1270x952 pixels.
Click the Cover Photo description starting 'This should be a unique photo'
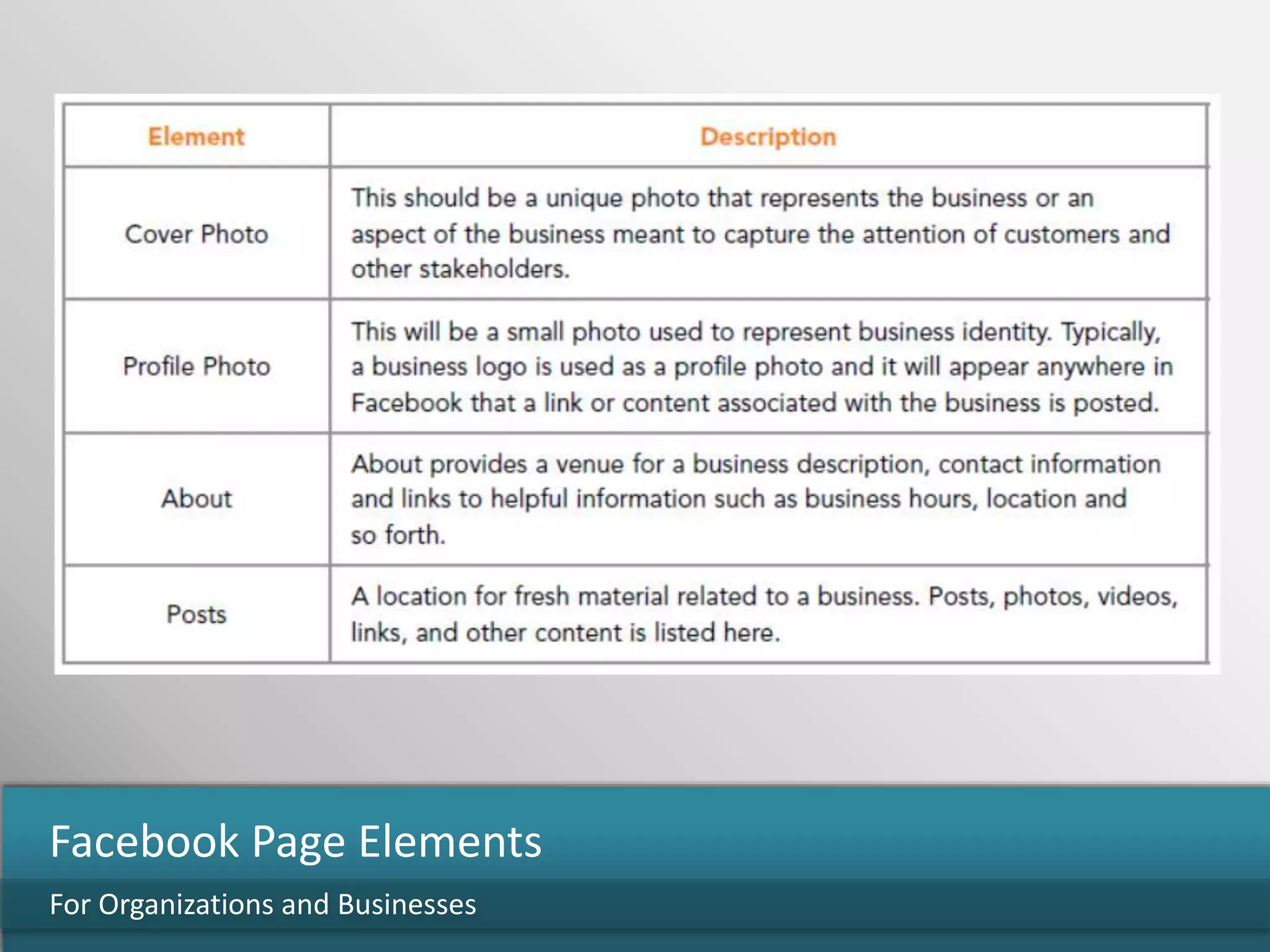[x=761, y=234]
